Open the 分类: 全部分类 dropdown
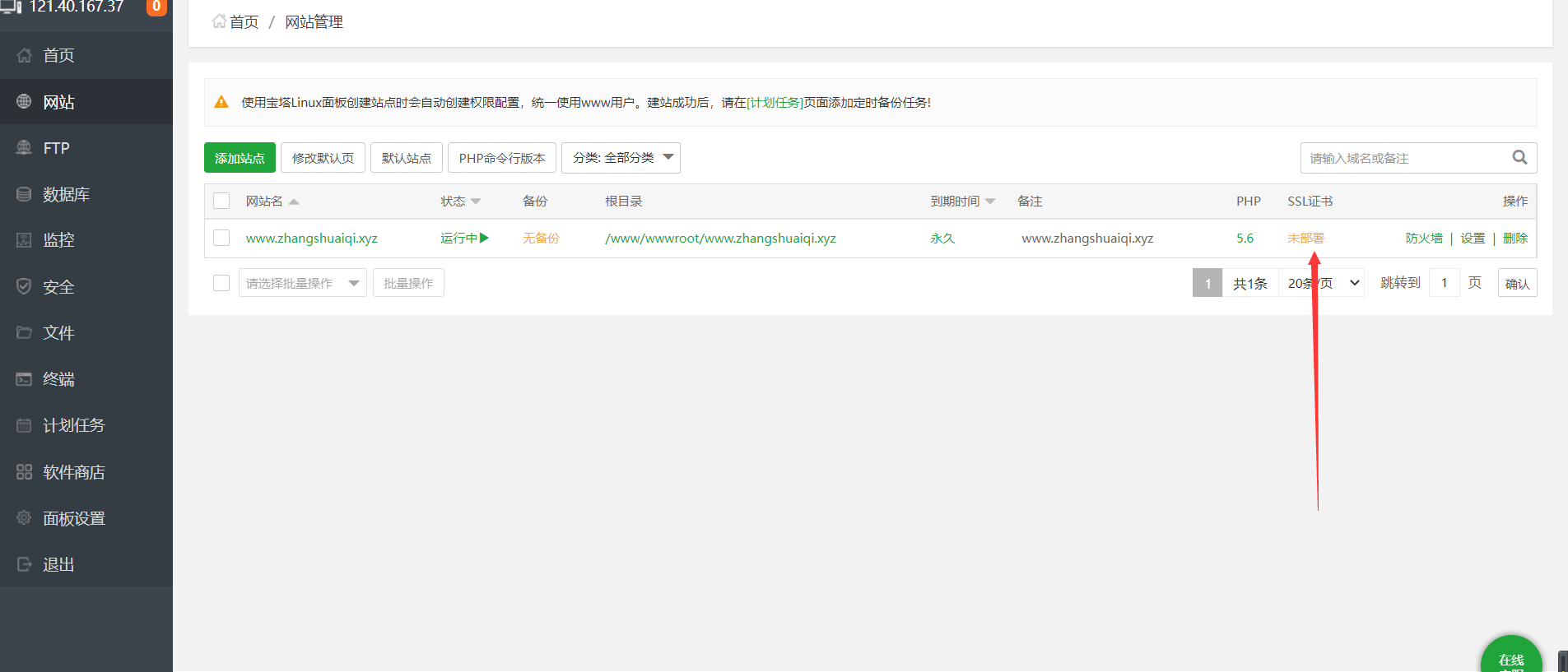The width and height of the screenshot is (1568, 672). pos(621,158)
